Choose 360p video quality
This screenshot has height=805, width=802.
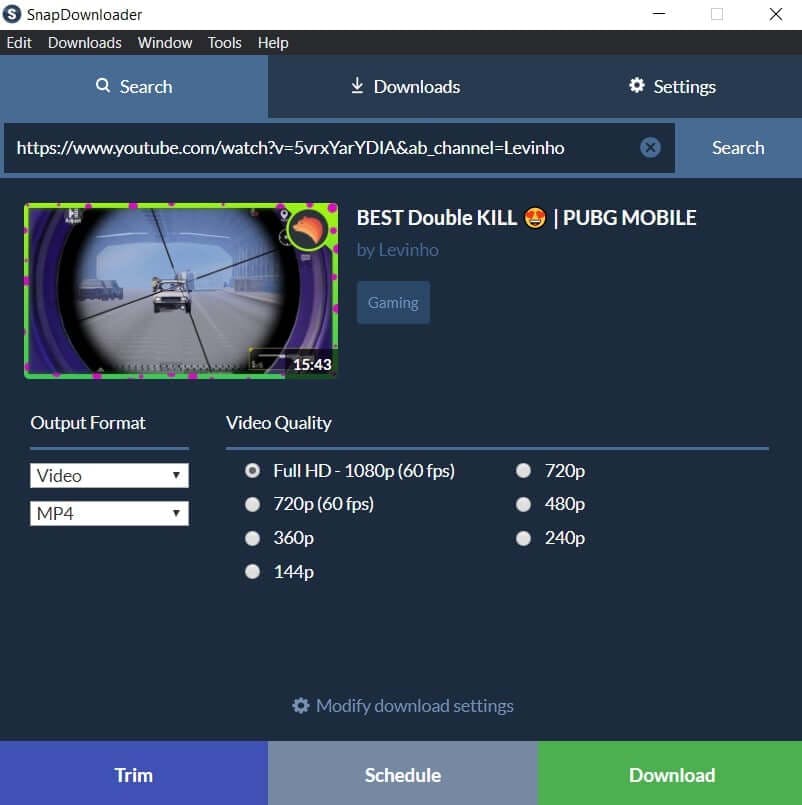(x=252, y=539)
